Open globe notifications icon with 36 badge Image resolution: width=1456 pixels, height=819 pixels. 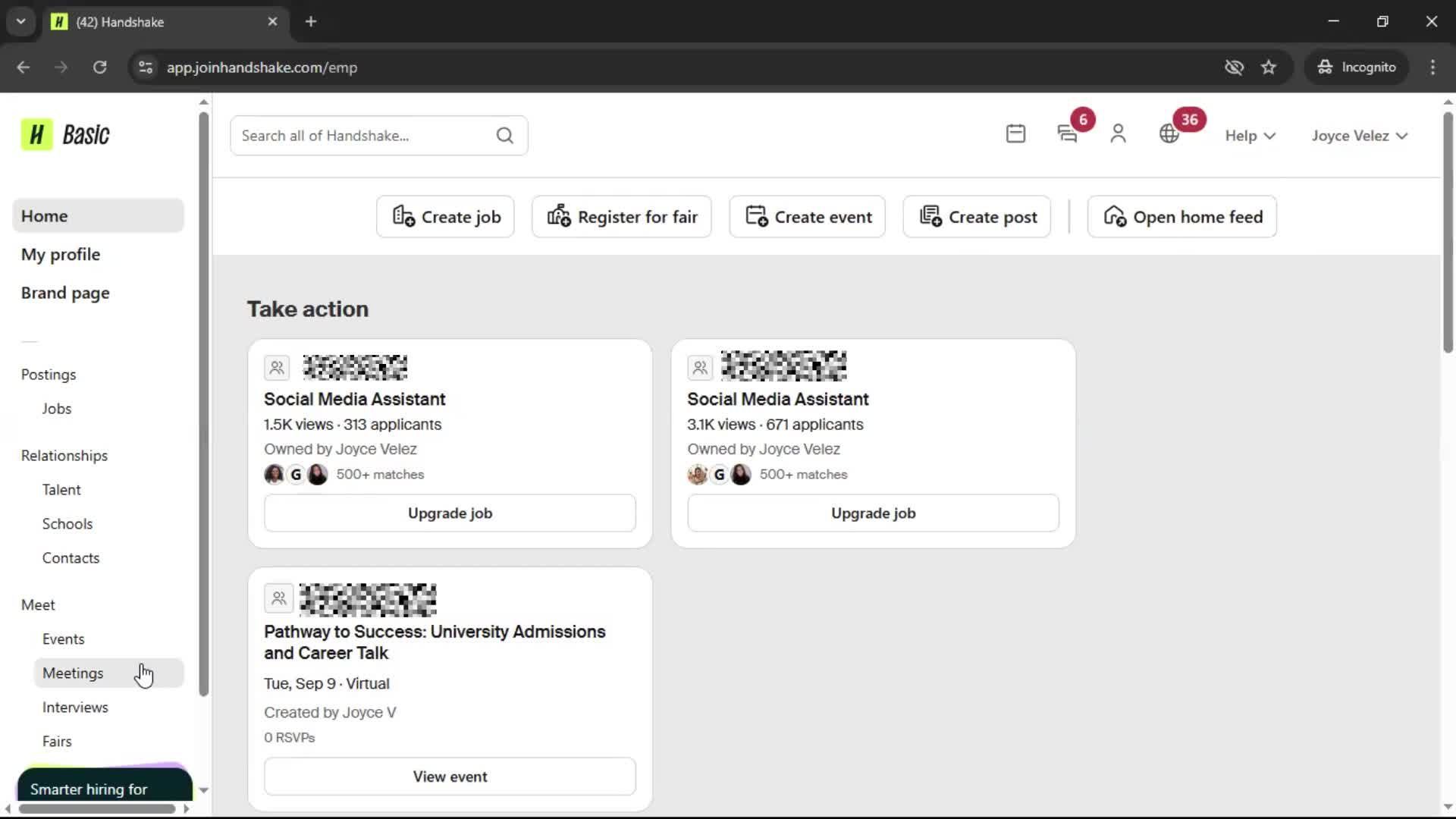(1169, 134)
